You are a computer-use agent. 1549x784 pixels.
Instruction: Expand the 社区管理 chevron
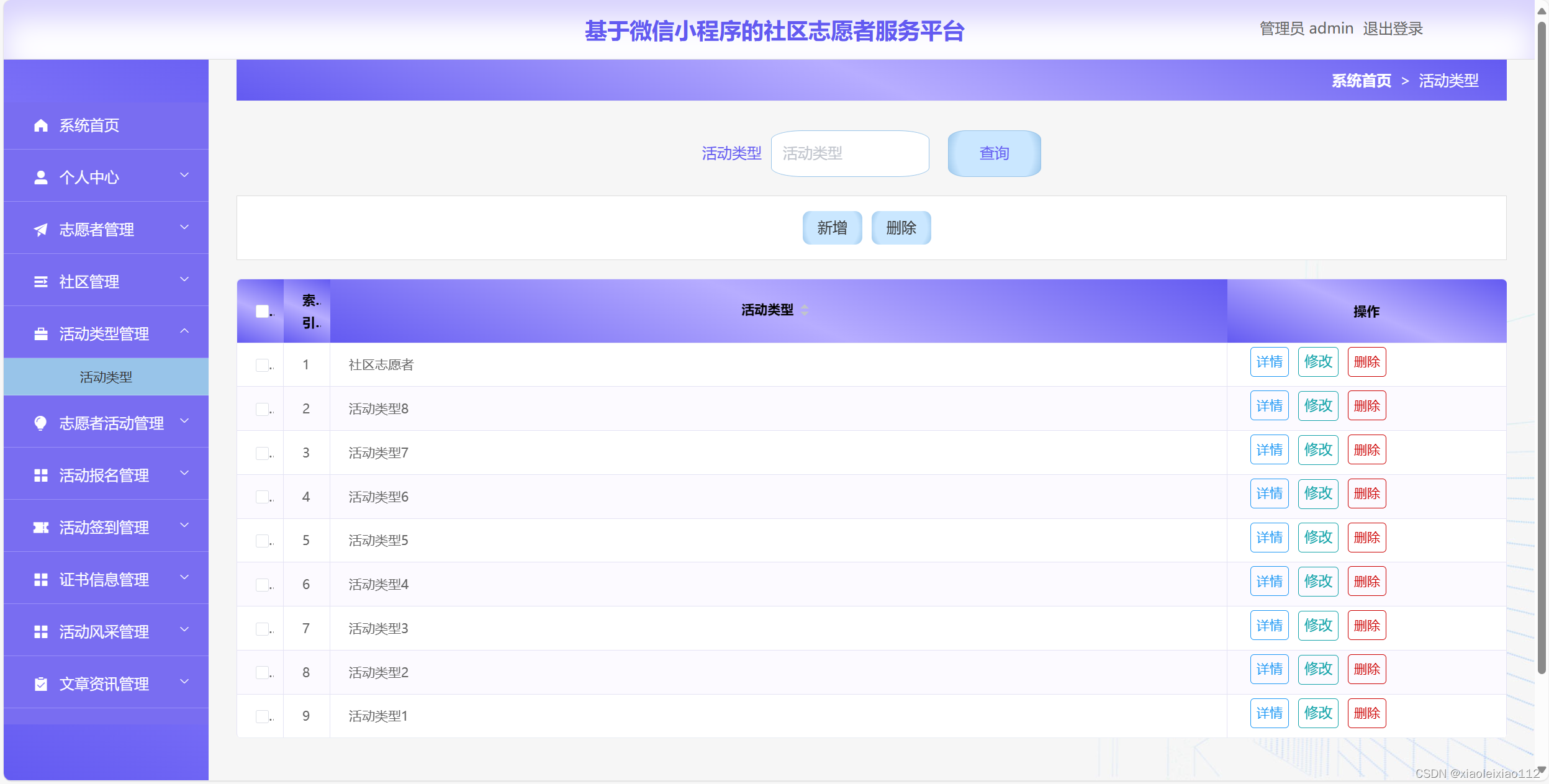[x=184, y=280]
